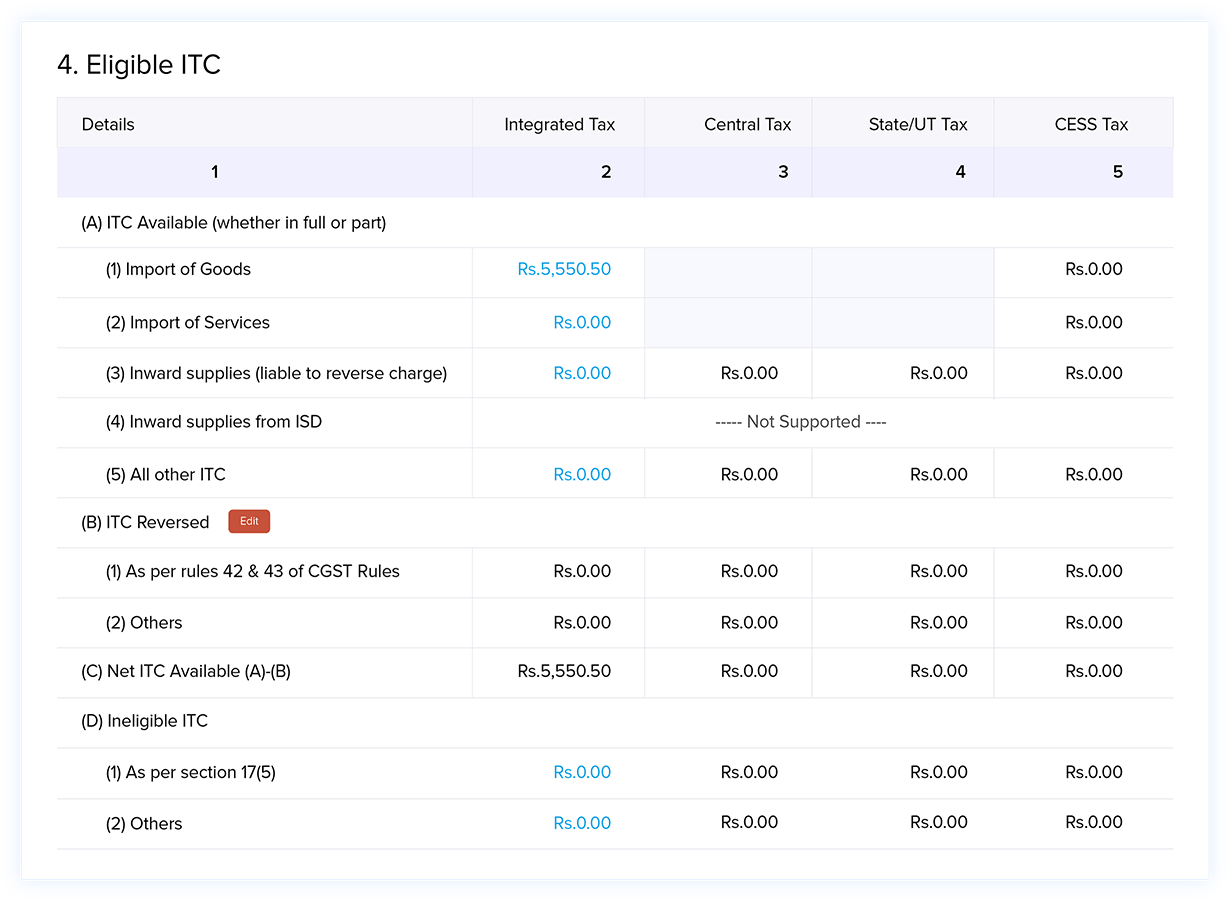The image size is (1230, 901).
Task: Select the '4. Eligible ITC' heading
Action: point(139,65)
